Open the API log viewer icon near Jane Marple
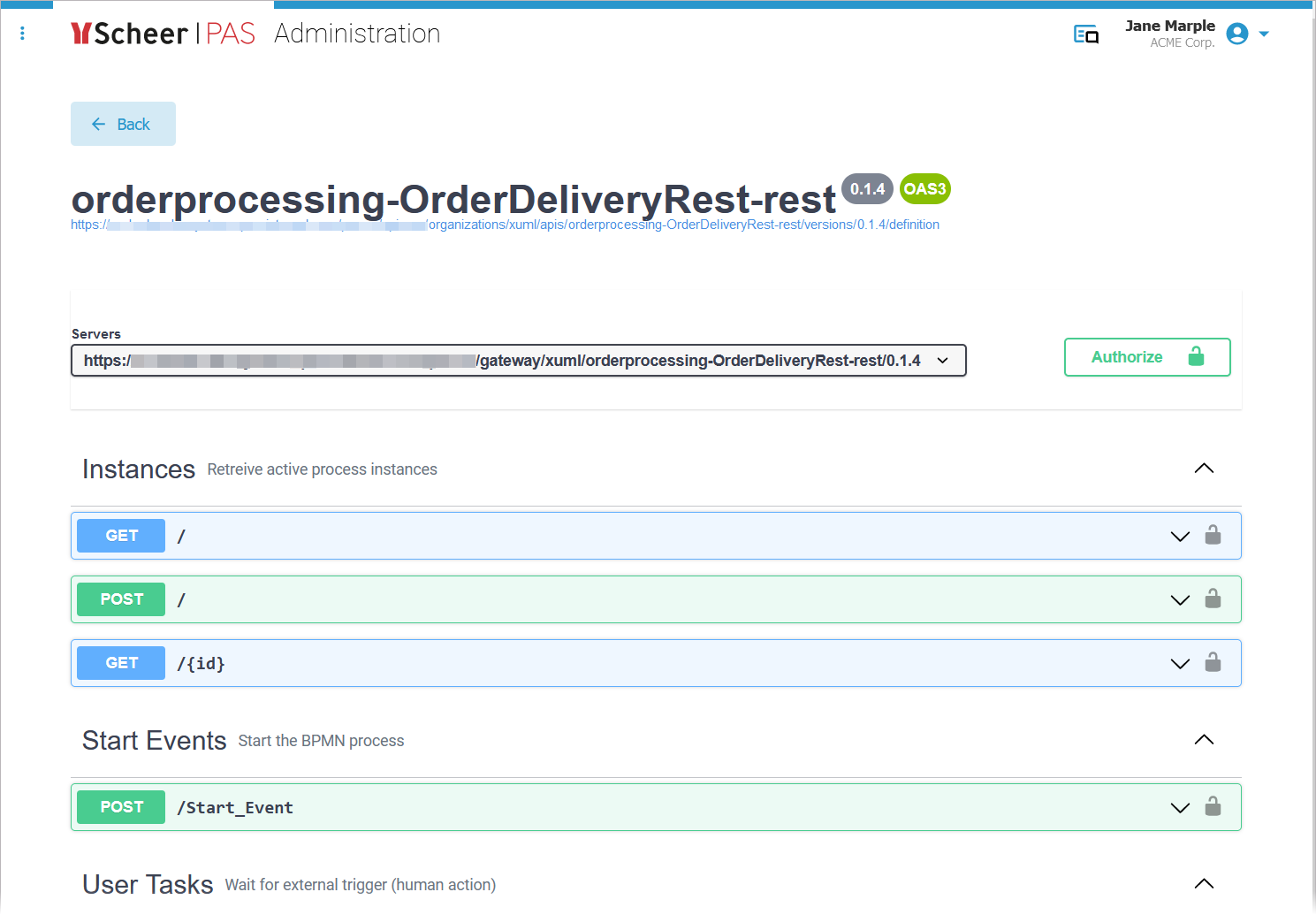The image size is (1316, 915). (x=1085, y=33)
